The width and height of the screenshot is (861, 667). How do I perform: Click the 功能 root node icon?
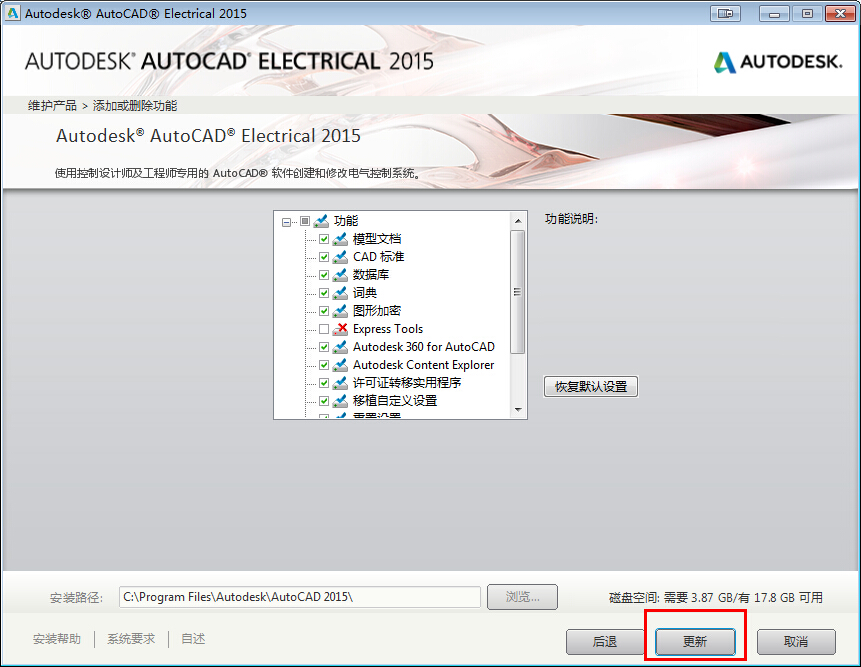(321, 221)
